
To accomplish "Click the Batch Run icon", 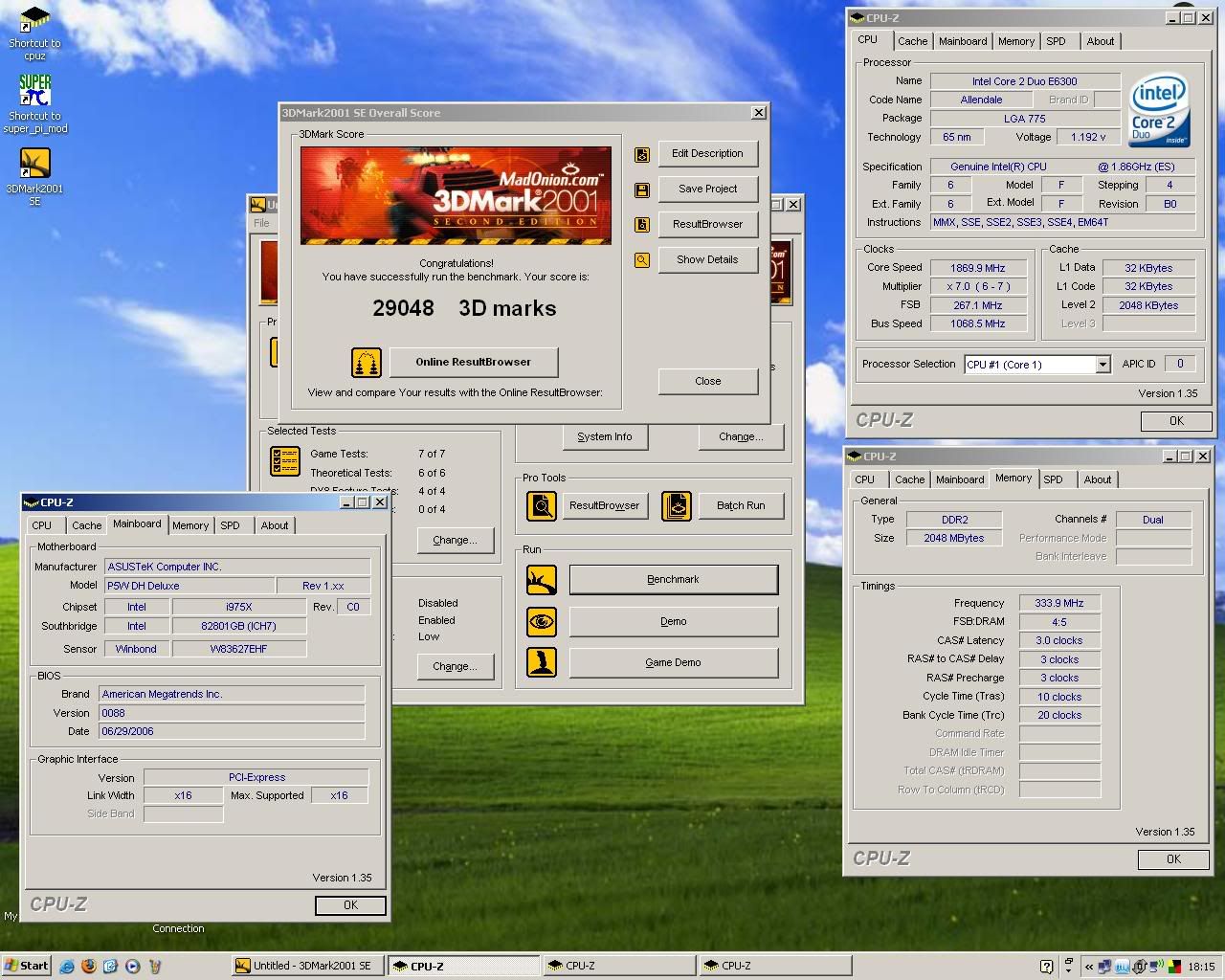I will coord(677,506).
